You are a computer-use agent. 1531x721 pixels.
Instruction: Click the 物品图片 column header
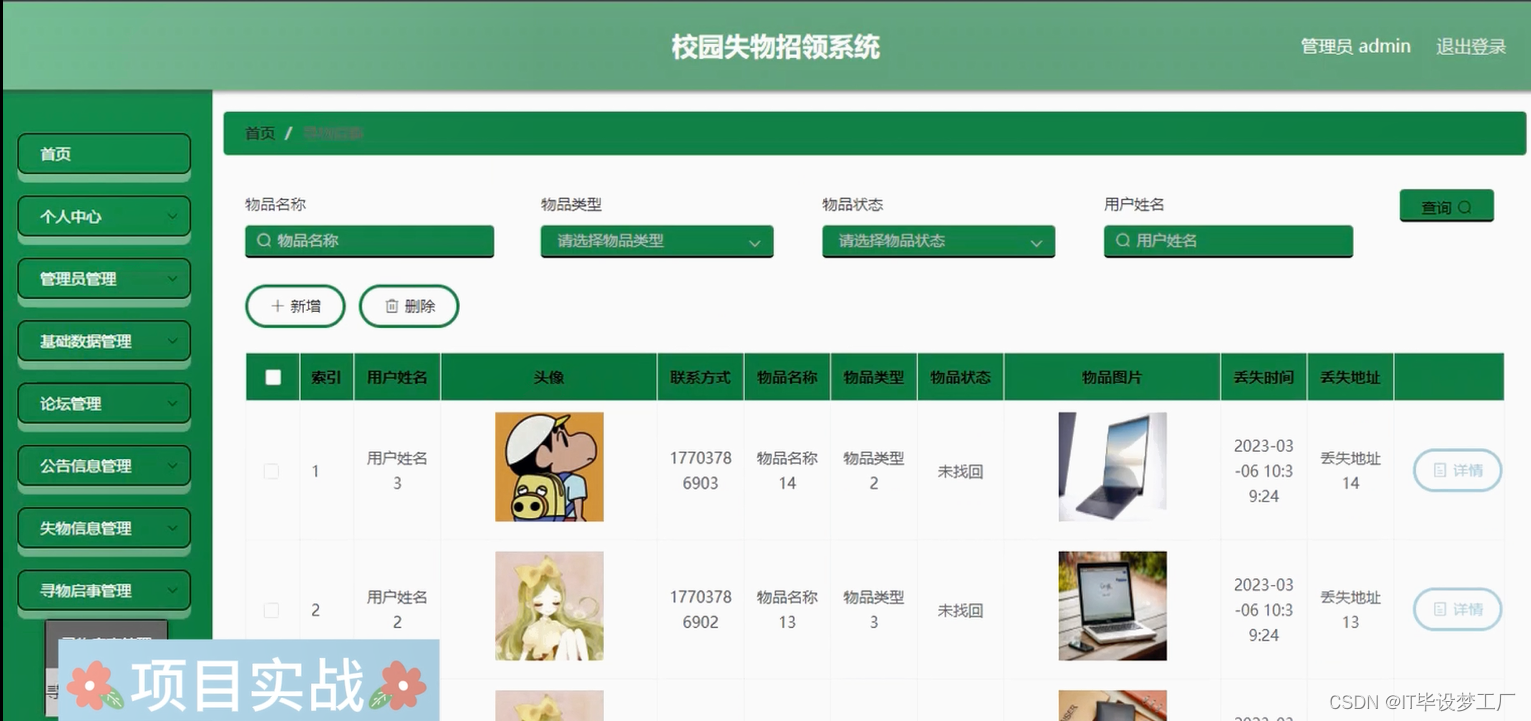1112,377
